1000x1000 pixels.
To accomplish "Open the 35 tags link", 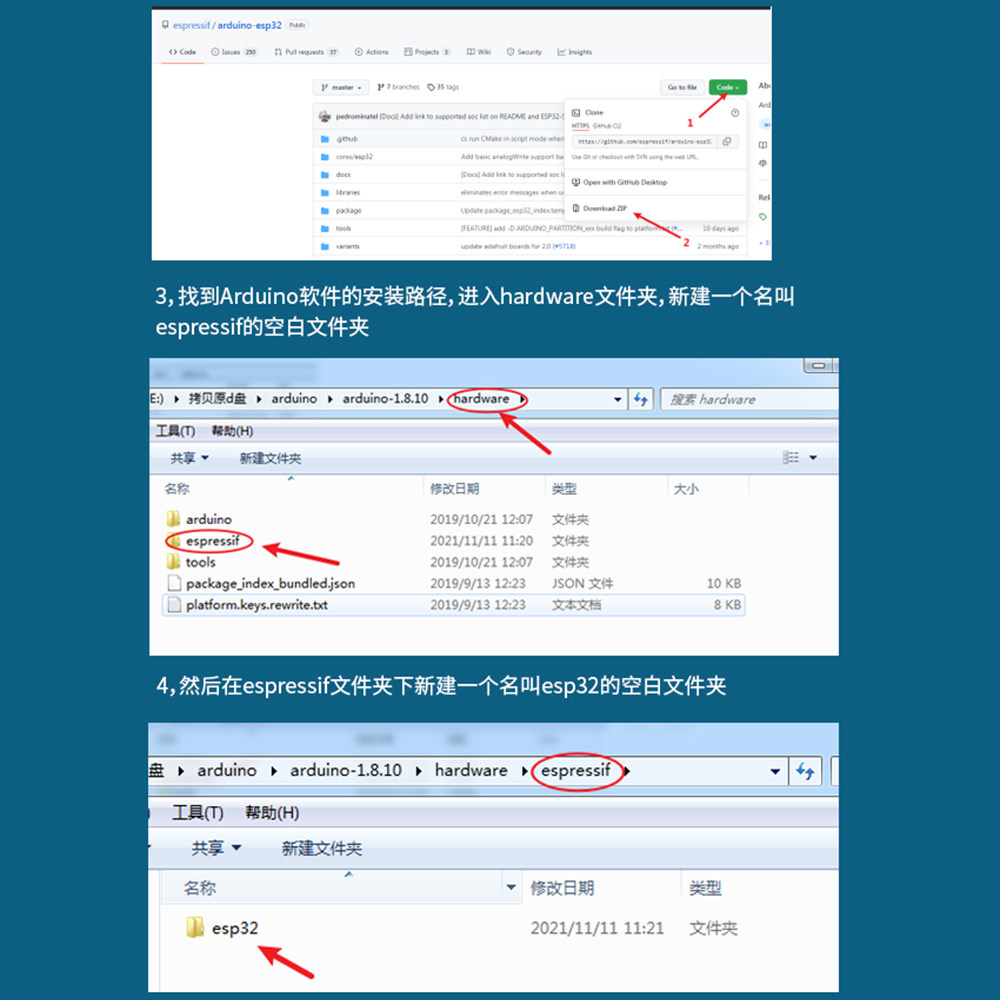I will pyautogui.click(x=443, y=87).
